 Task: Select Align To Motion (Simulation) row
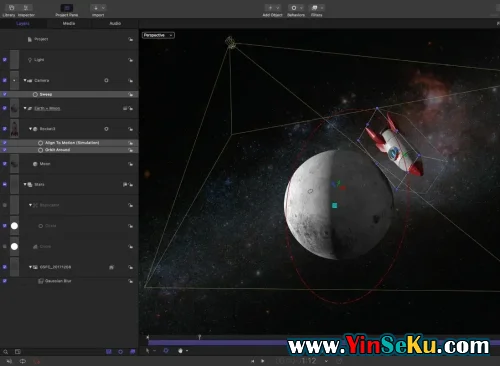(x=69, y=143)
